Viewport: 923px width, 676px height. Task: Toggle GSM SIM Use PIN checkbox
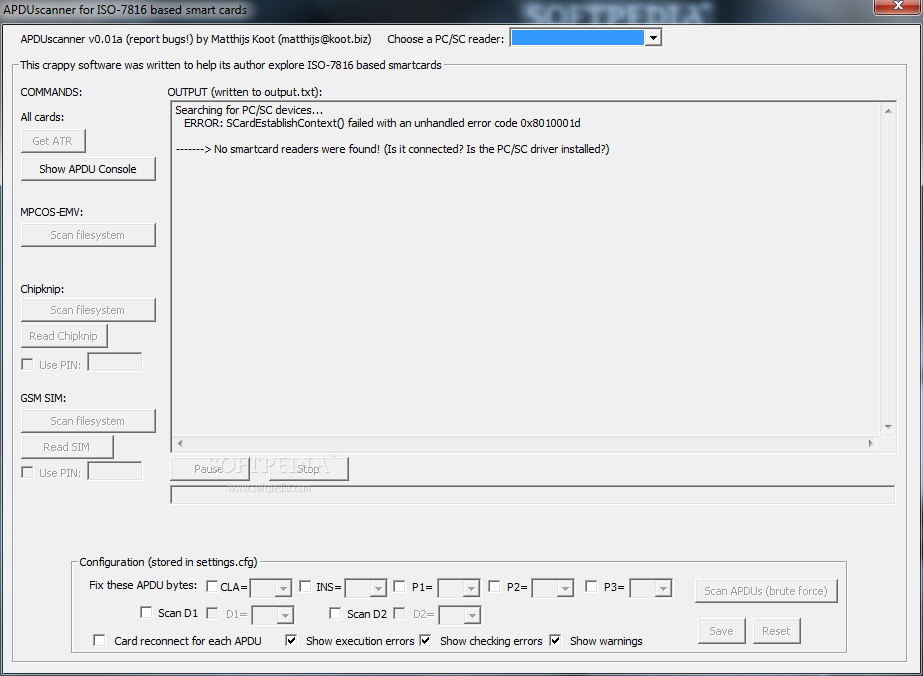[27, 472]
